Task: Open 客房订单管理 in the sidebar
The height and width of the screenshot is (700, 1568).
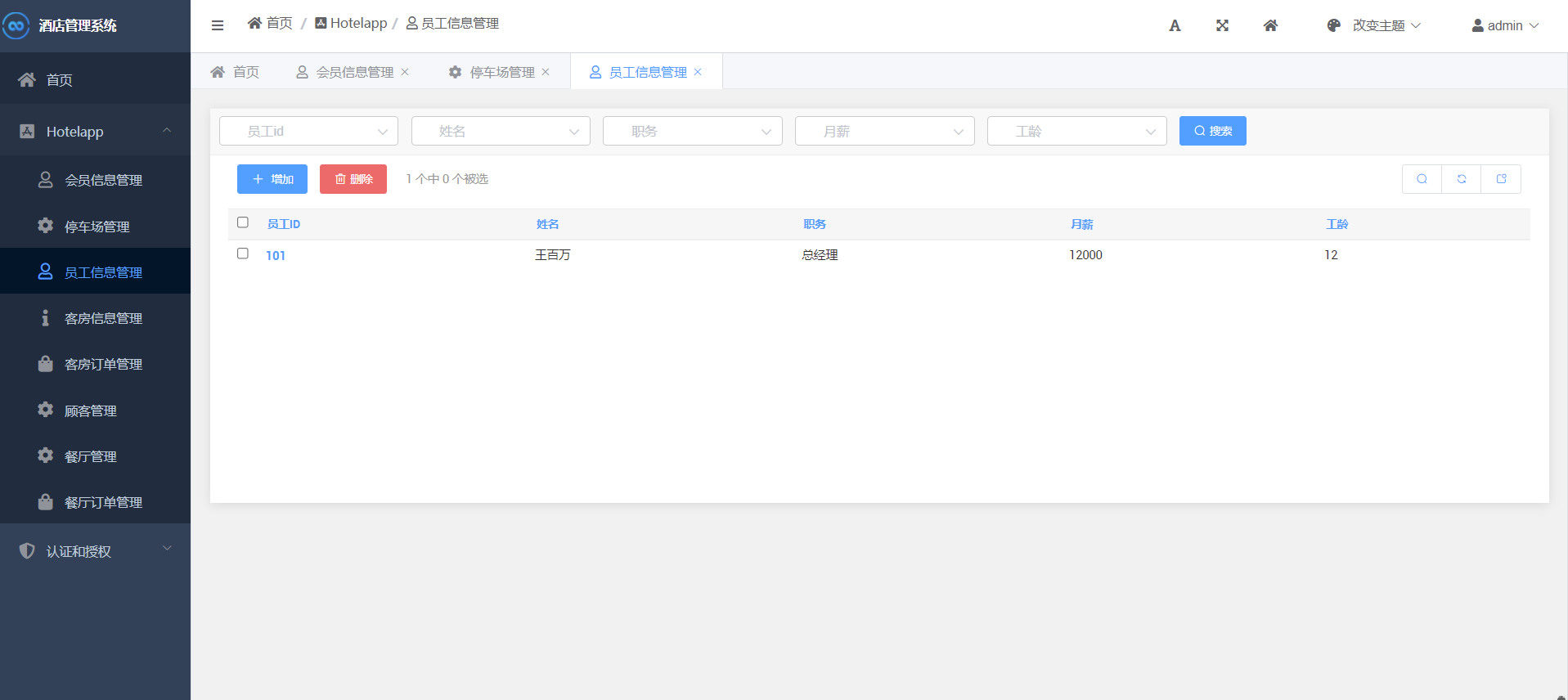Action: coord(95,363)
